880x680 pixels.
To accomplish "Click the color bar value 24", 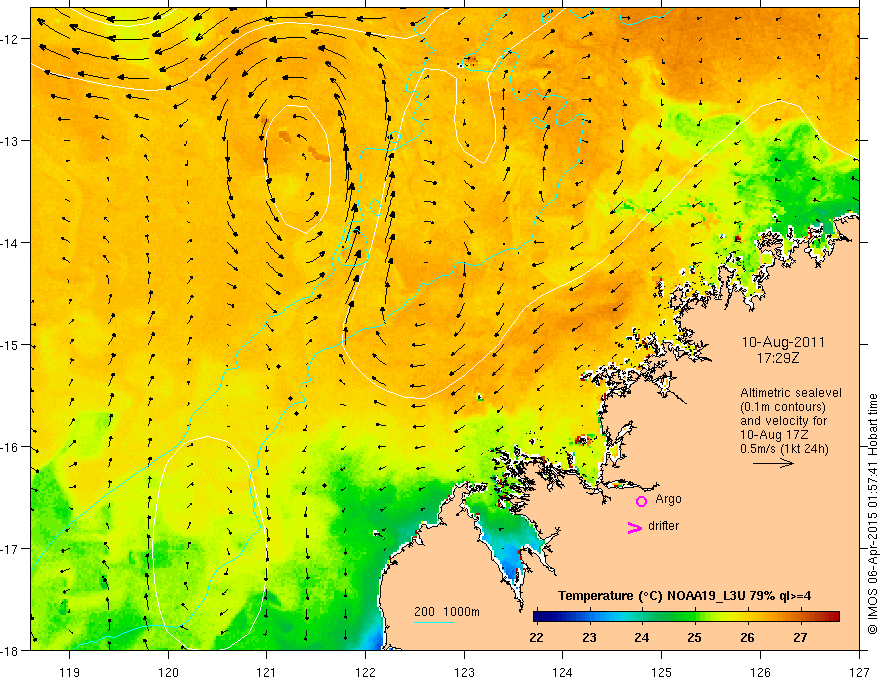I will (641, 638).
